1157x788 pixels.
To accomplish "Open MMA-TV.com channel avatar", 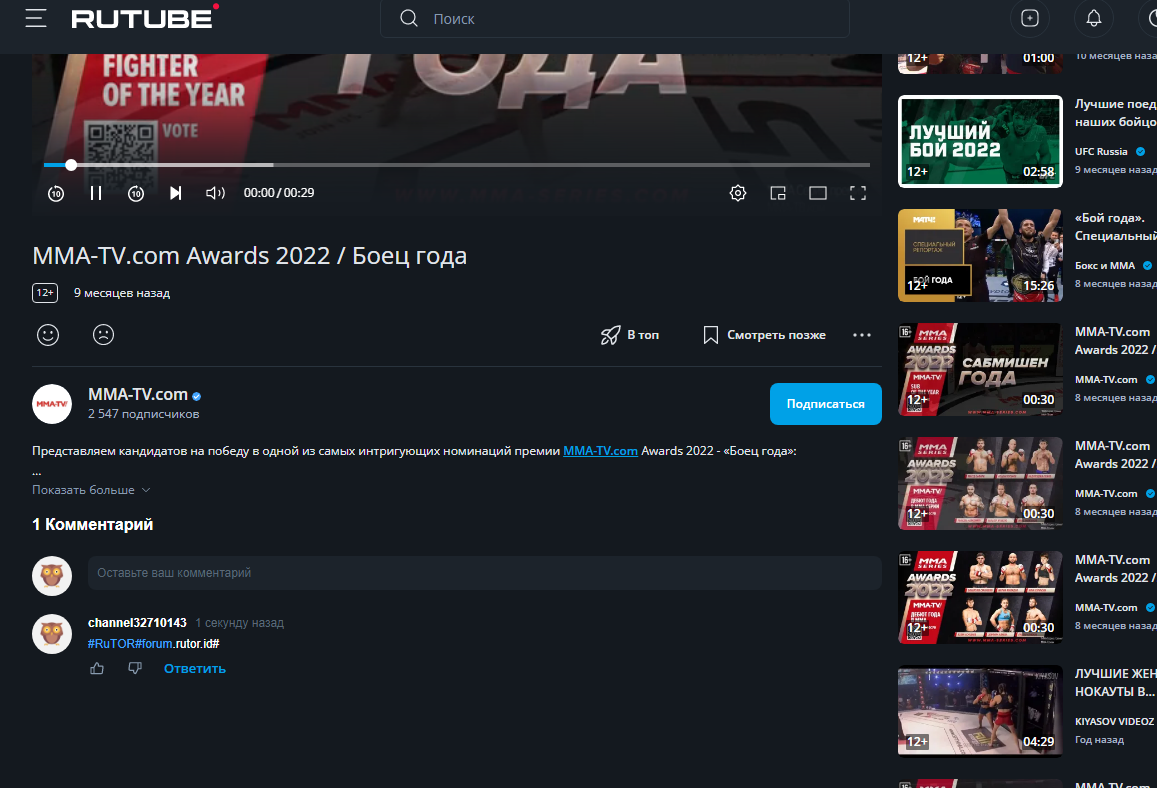I will [52, 404].
